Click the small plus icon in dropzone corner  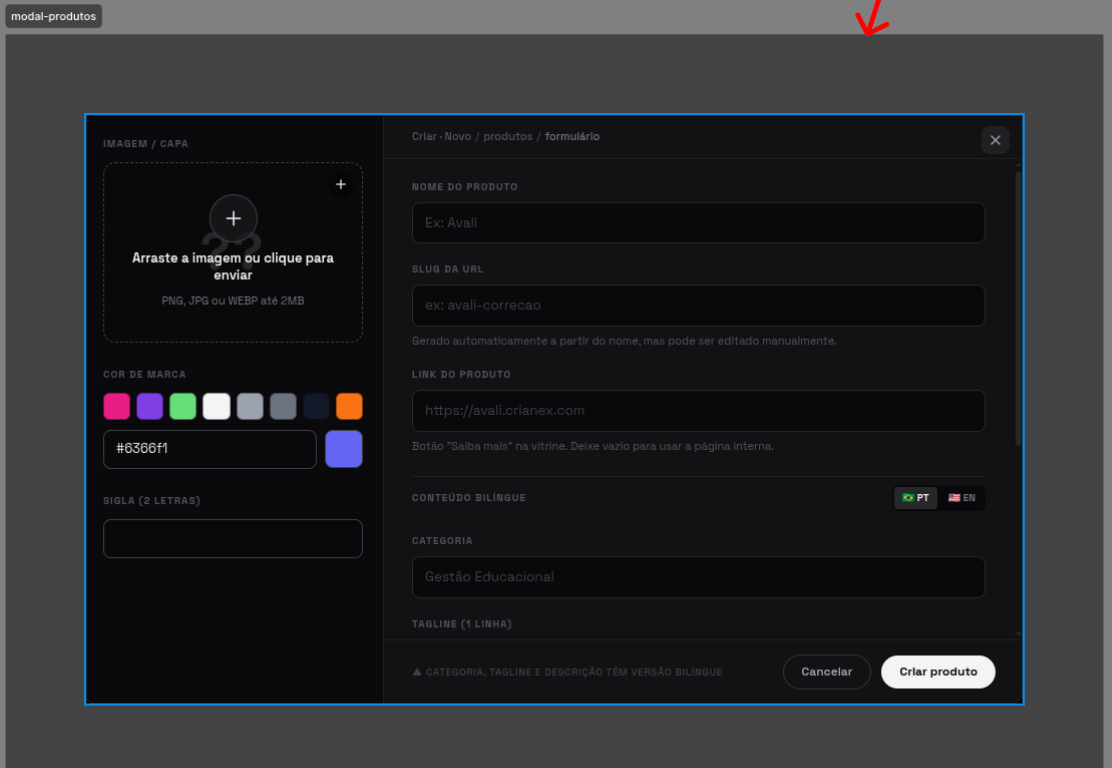coord(340,184)
